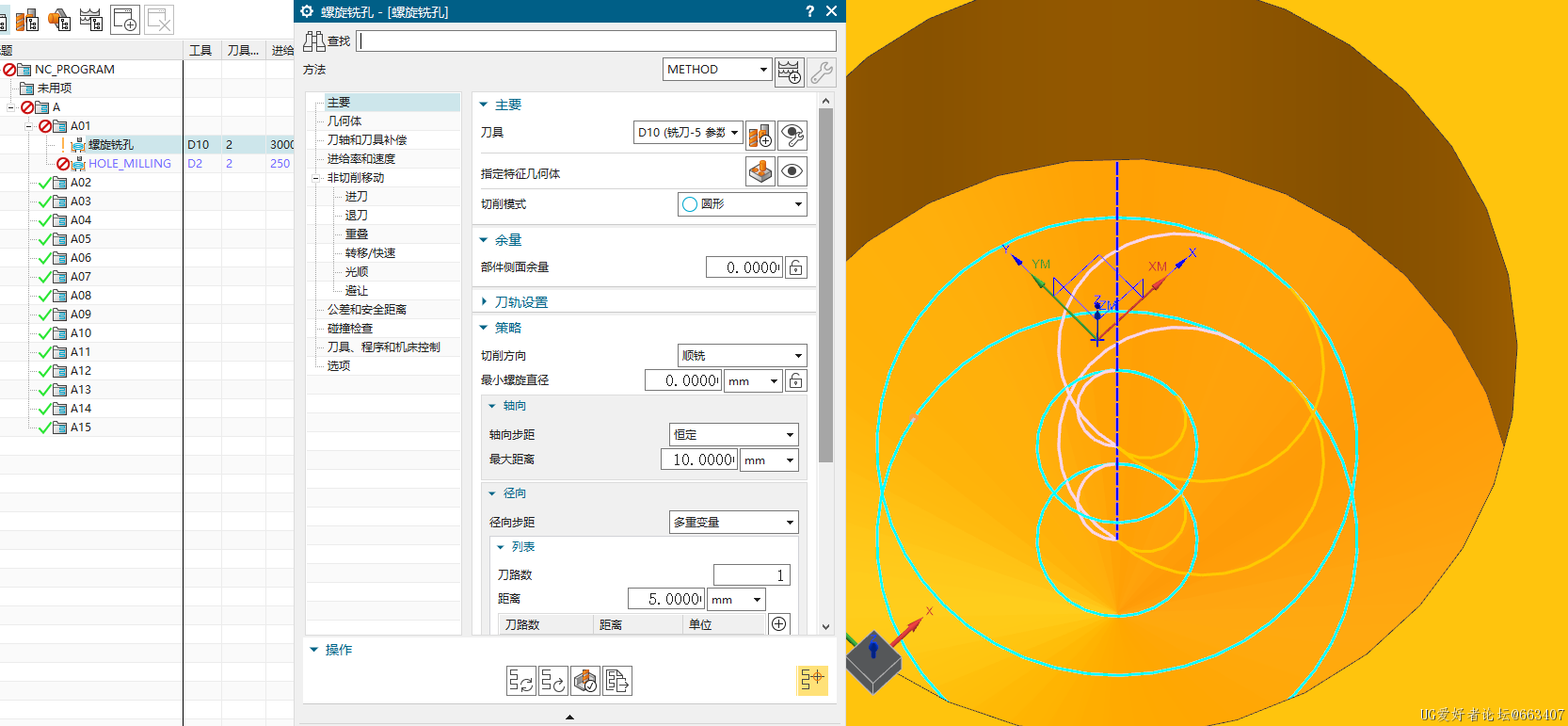Select the A15 program group
The image size is (1568, 726).
81,428
